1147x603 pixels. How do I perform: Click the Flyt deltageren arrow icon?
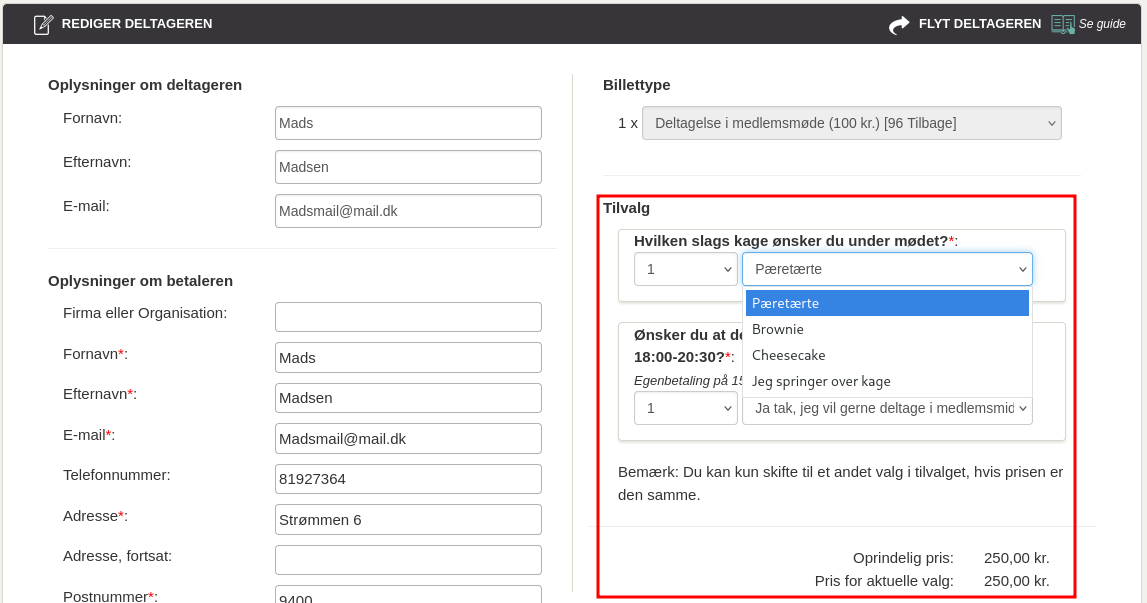click(899, 25)
